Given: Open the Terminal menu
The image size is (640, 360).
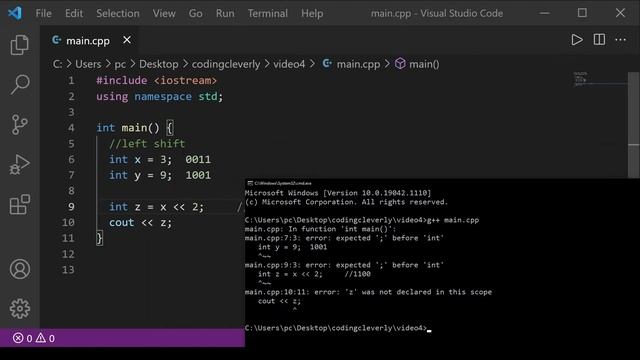Looking at the screenshot, I should click(x=268, y=13).
